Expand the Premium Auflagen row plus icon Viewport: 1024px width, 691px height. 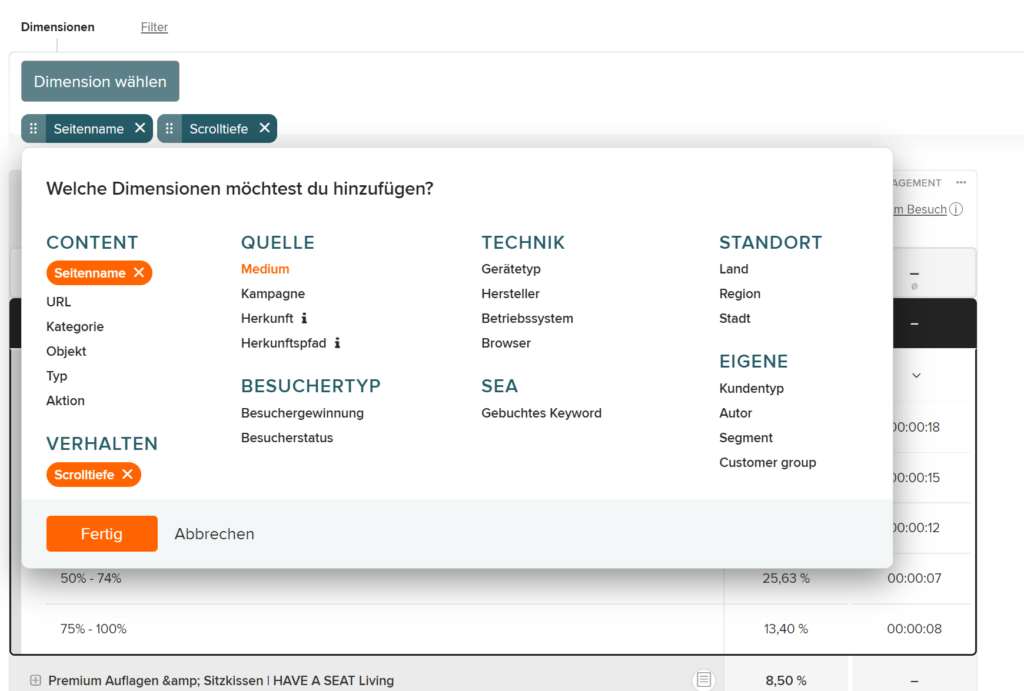(x=35, y=681)
